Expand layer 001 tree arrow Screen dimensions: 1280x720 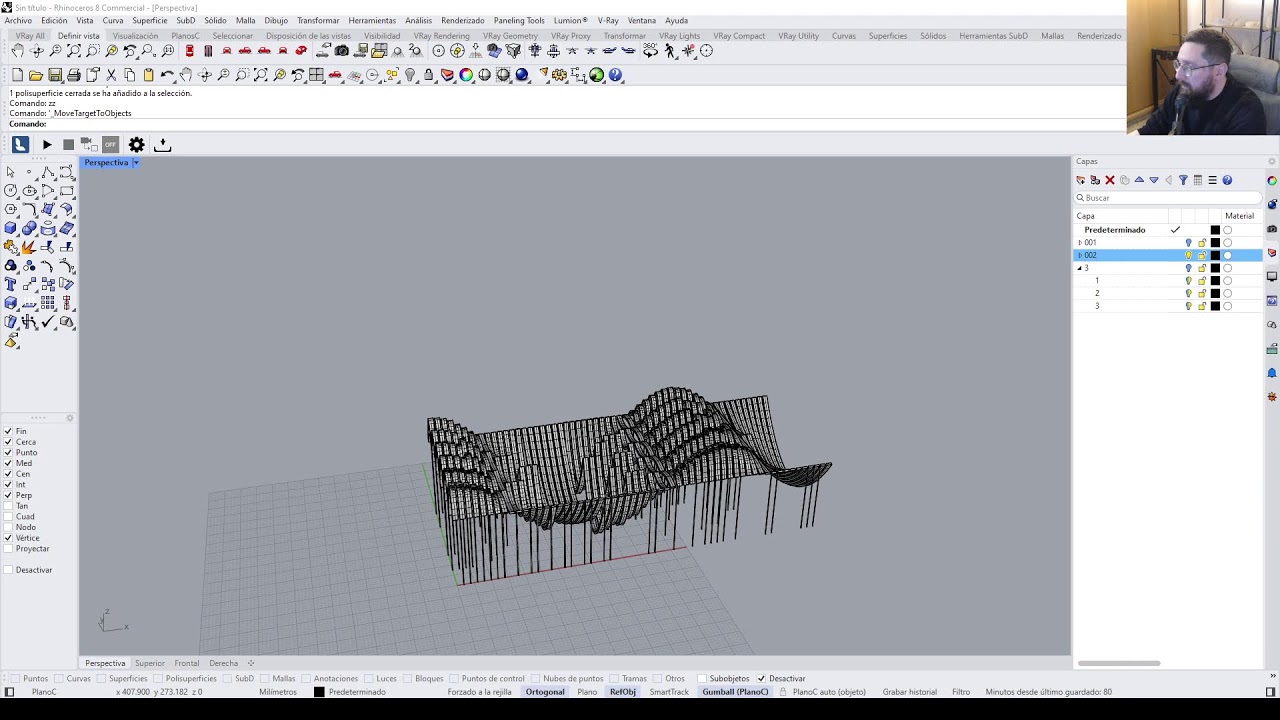point(1080,243)
